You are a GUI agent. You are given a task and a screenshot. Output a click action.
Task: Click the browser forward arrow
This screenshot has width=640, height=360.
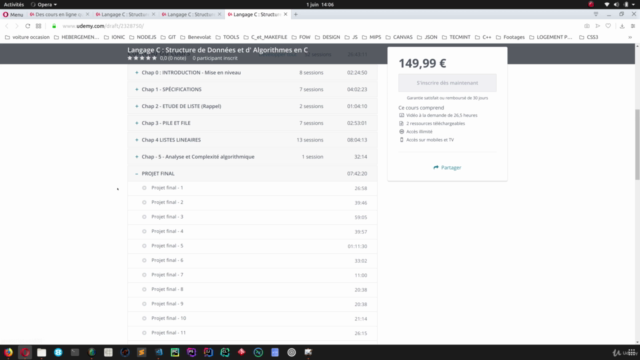17,26
